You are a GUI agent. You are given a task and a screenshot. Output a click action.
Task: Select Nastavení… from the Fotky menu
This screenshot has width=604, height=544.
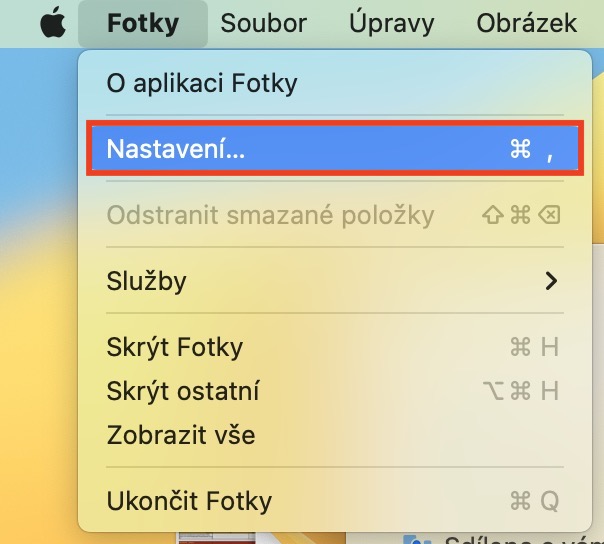pyautogui.click(x=176, y=149)
